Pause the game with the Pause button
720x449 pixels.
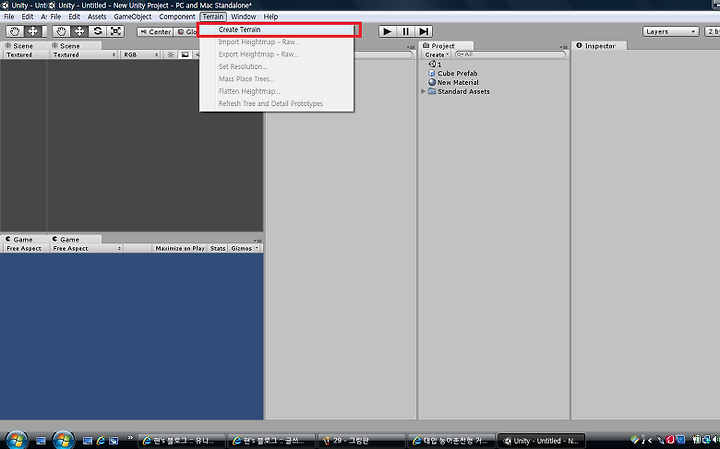405,31
